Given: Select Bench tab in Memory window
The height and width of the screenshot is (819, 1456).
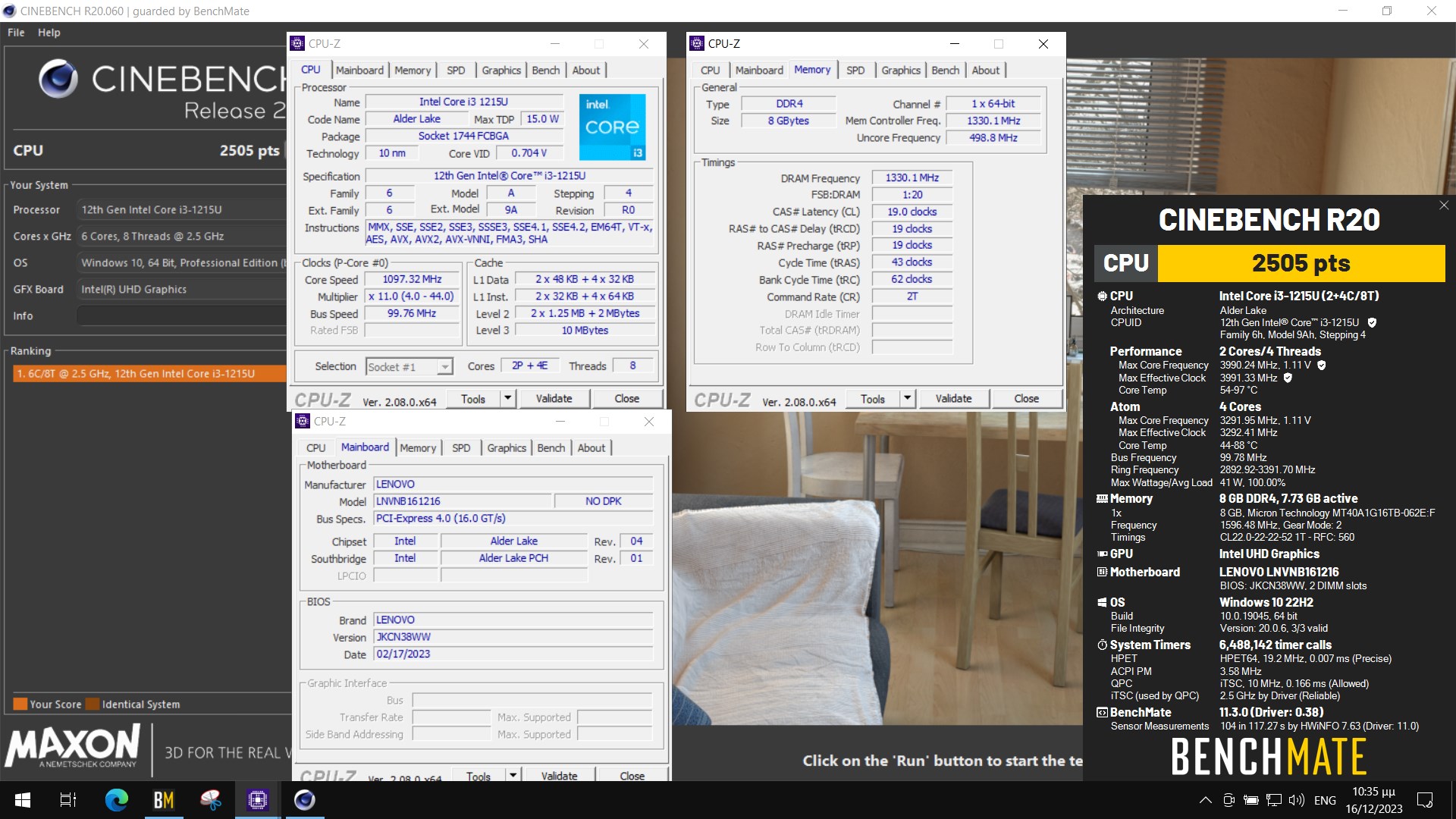Looking at the screenshot, I should tap(945, 70).
